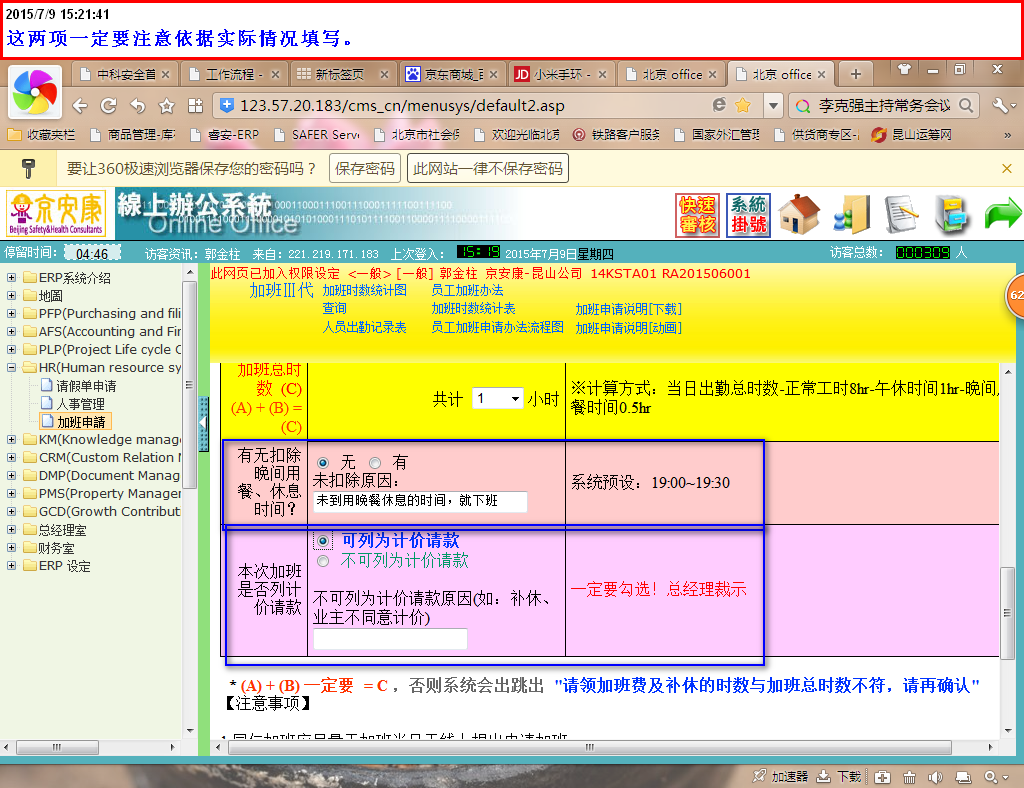This screenshot has height=788, width=1024.
Task: Click the 快速審核 quick review icon
Action: [697, 215]
